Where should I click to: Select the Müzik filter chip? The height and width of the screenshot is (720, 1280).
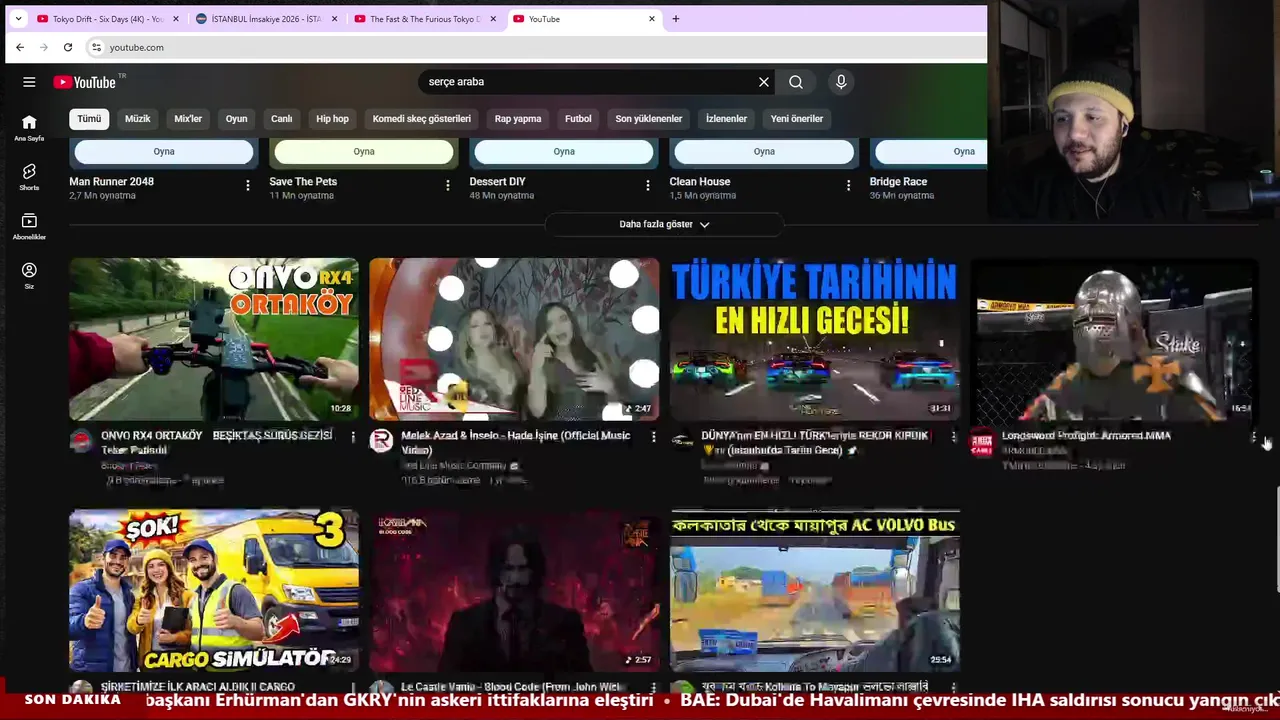[137, 119]
